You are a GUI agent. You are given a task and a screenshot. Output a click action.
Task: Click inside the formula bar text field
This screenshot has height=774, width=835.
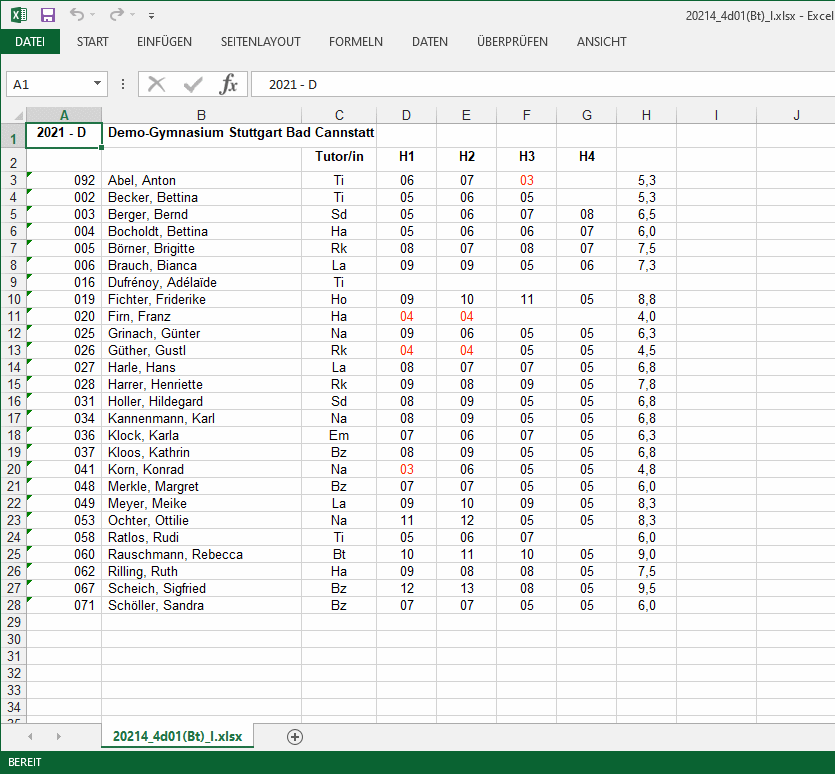click(540, 85)
